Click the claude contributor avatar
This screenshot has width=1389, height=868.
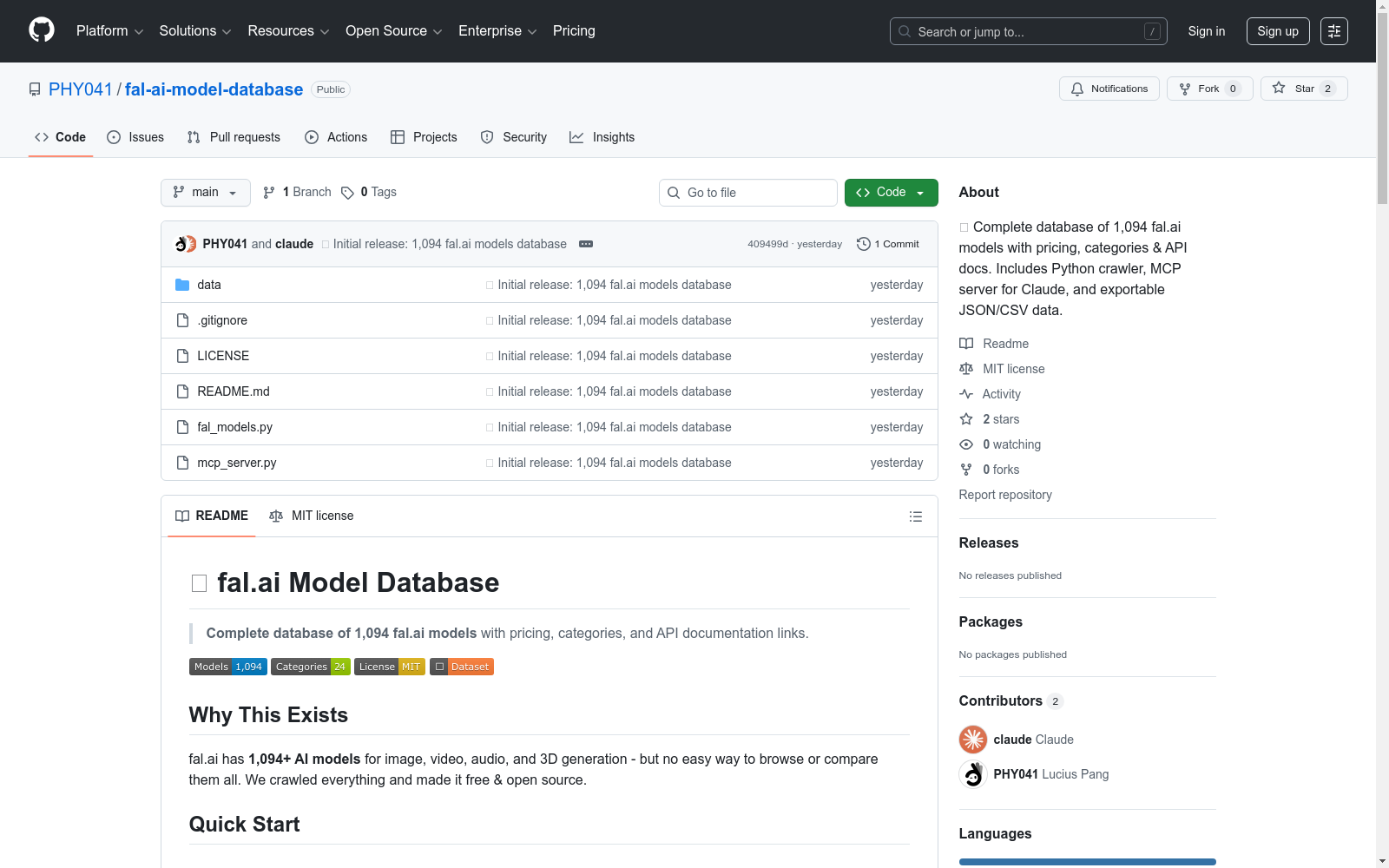pos(973,740)
